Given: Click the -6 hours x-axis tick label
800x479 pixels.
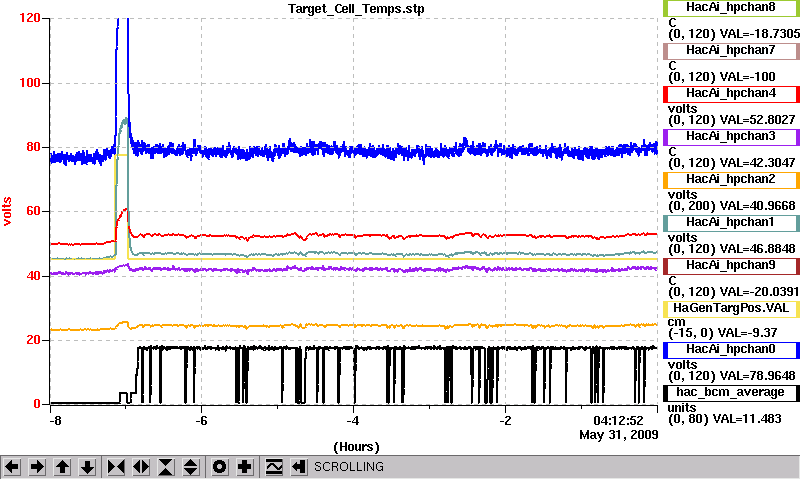Looking at the screenshot, I should click(202, 421).
